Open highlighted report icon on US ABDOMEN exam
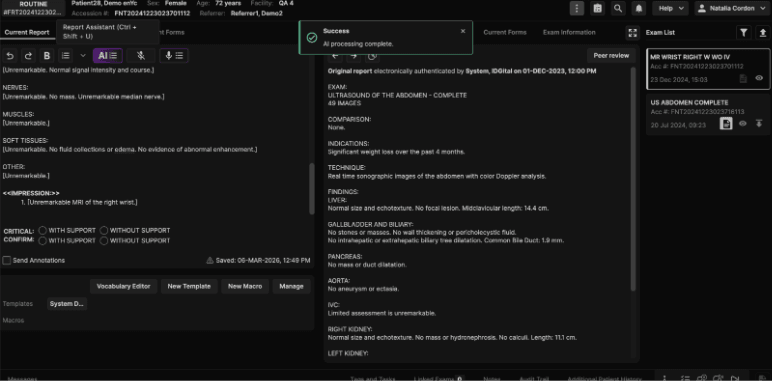This screenshot has width=772, height=381. coord(726,124)
